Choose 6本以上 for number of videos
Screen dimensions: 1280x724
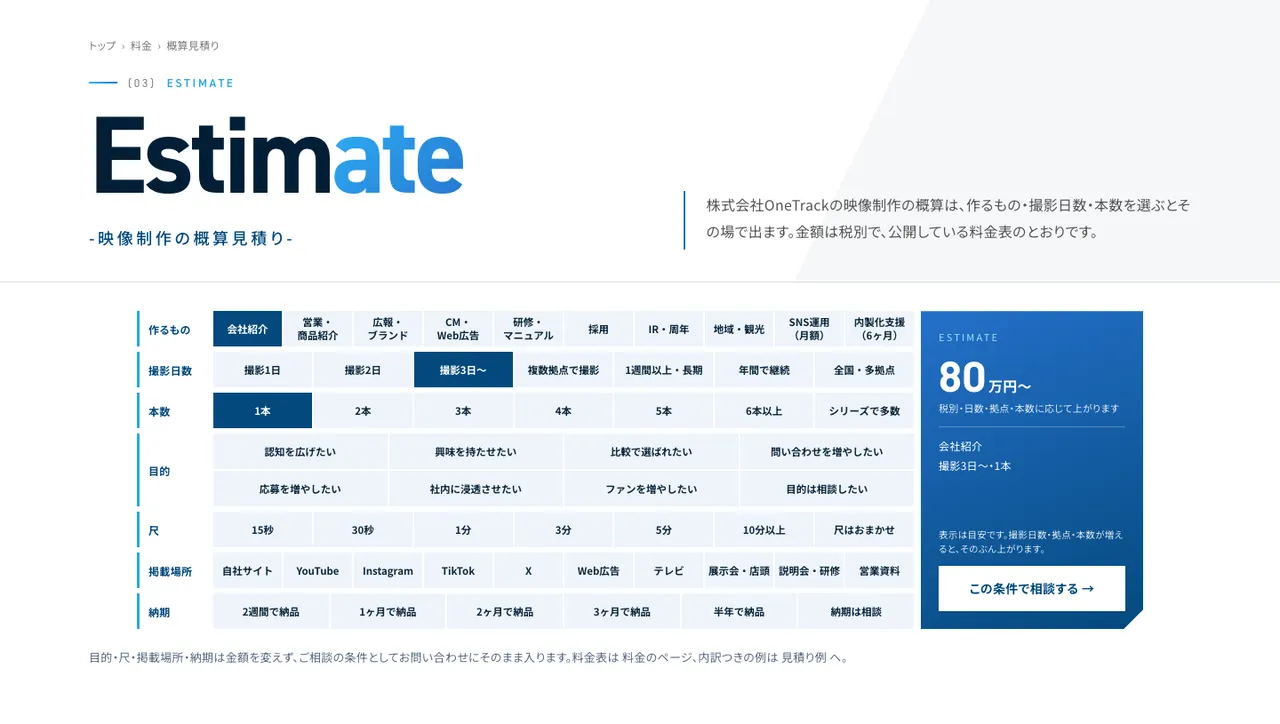tap(764, 411)
